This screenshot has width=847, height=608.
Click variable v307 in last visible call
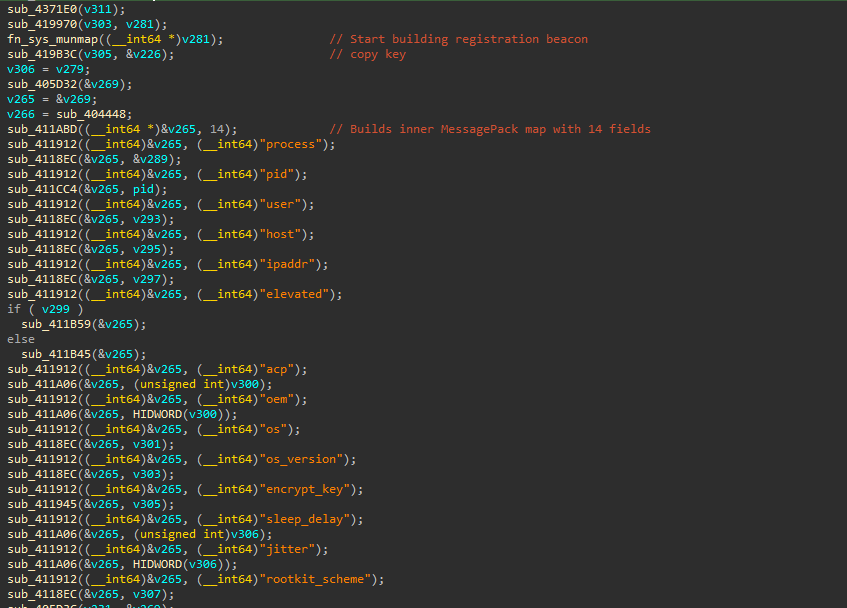pos(147,595)
